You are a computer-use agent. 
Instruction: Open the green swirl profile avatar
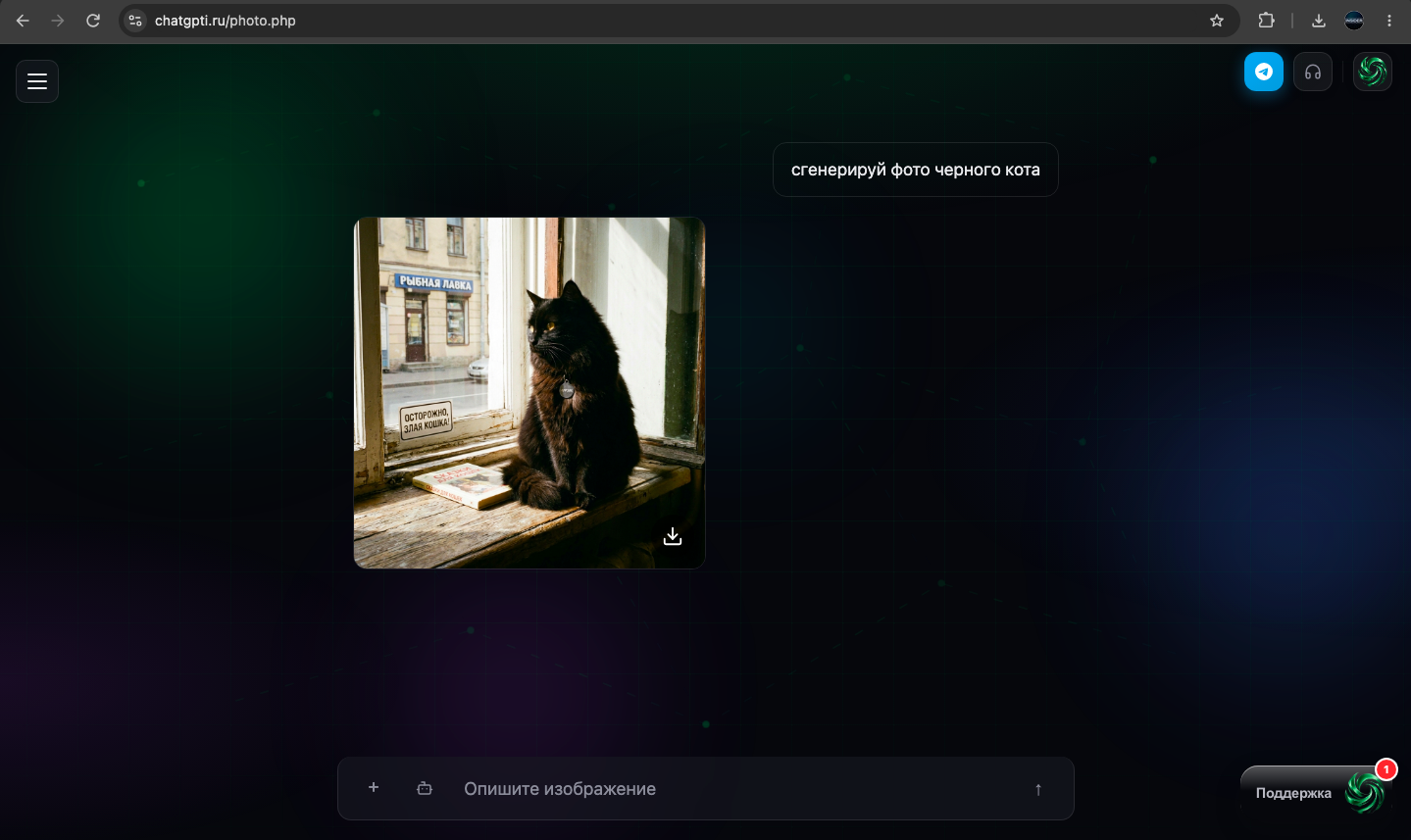[x=1373, y=72]
